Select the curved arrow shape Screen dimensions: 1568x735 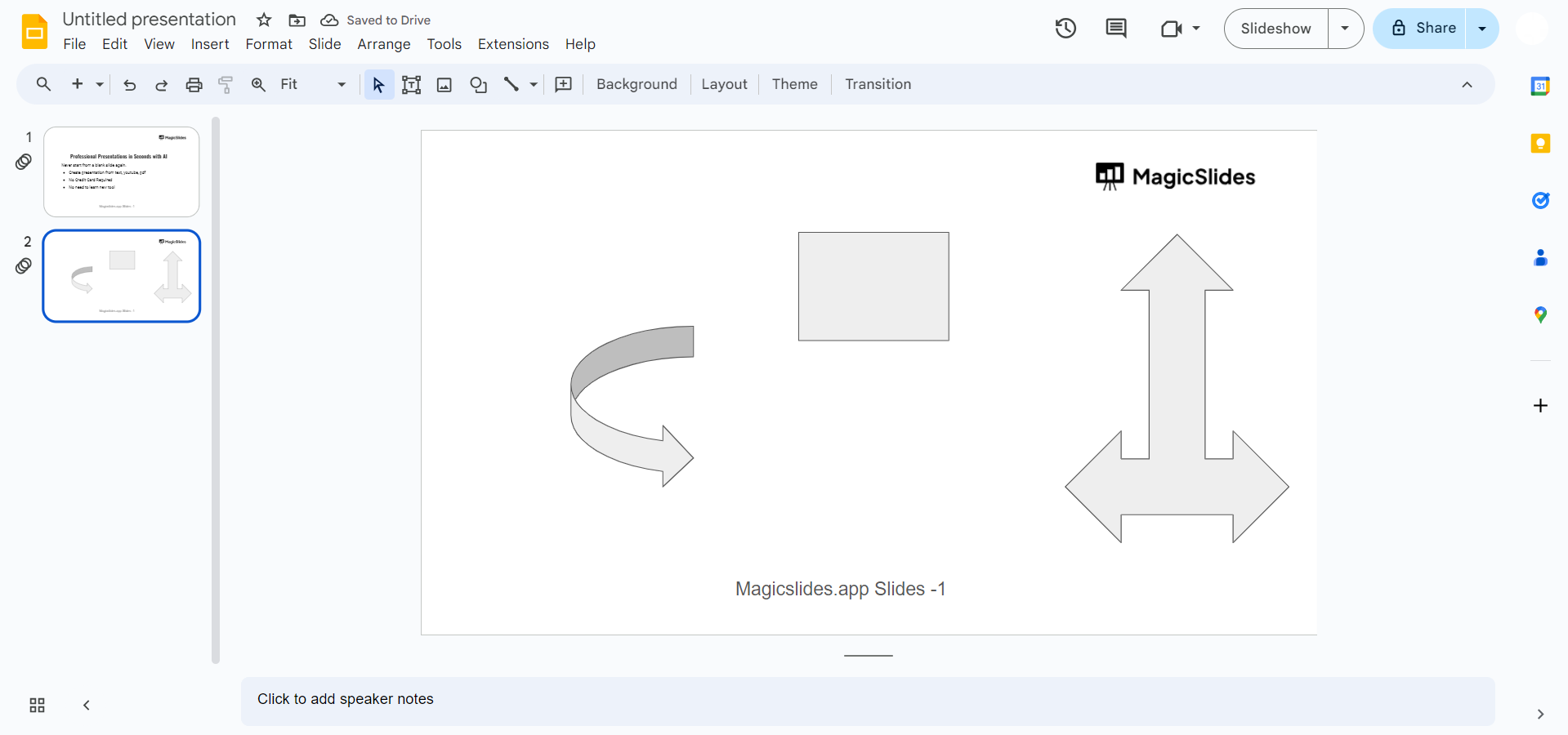click(x=632, y=407)
